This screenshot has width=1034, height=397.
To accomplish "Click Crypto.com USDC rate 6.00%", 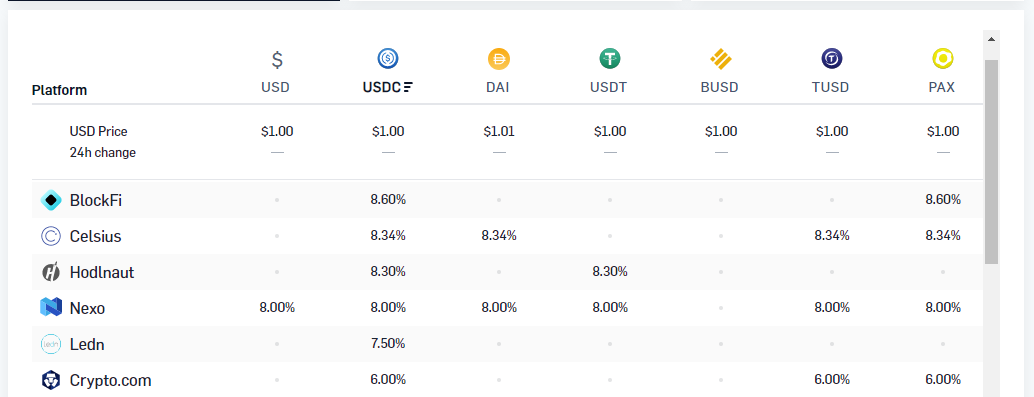I will 388,379.
